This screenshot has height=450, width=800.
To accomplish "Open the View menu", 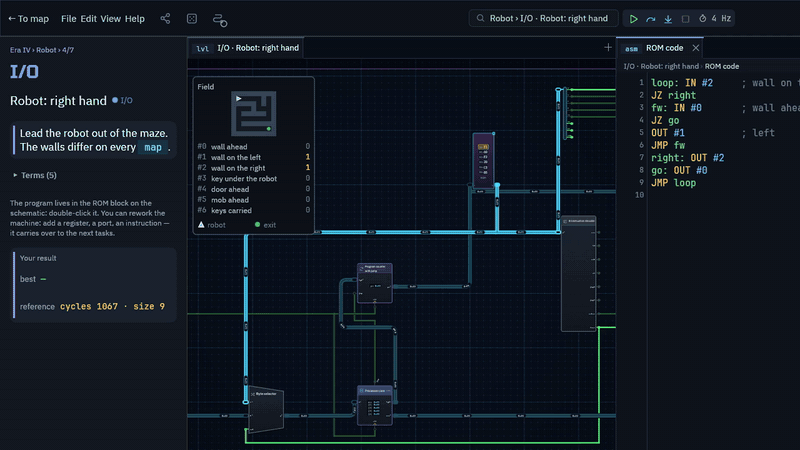I will (110, 19).
